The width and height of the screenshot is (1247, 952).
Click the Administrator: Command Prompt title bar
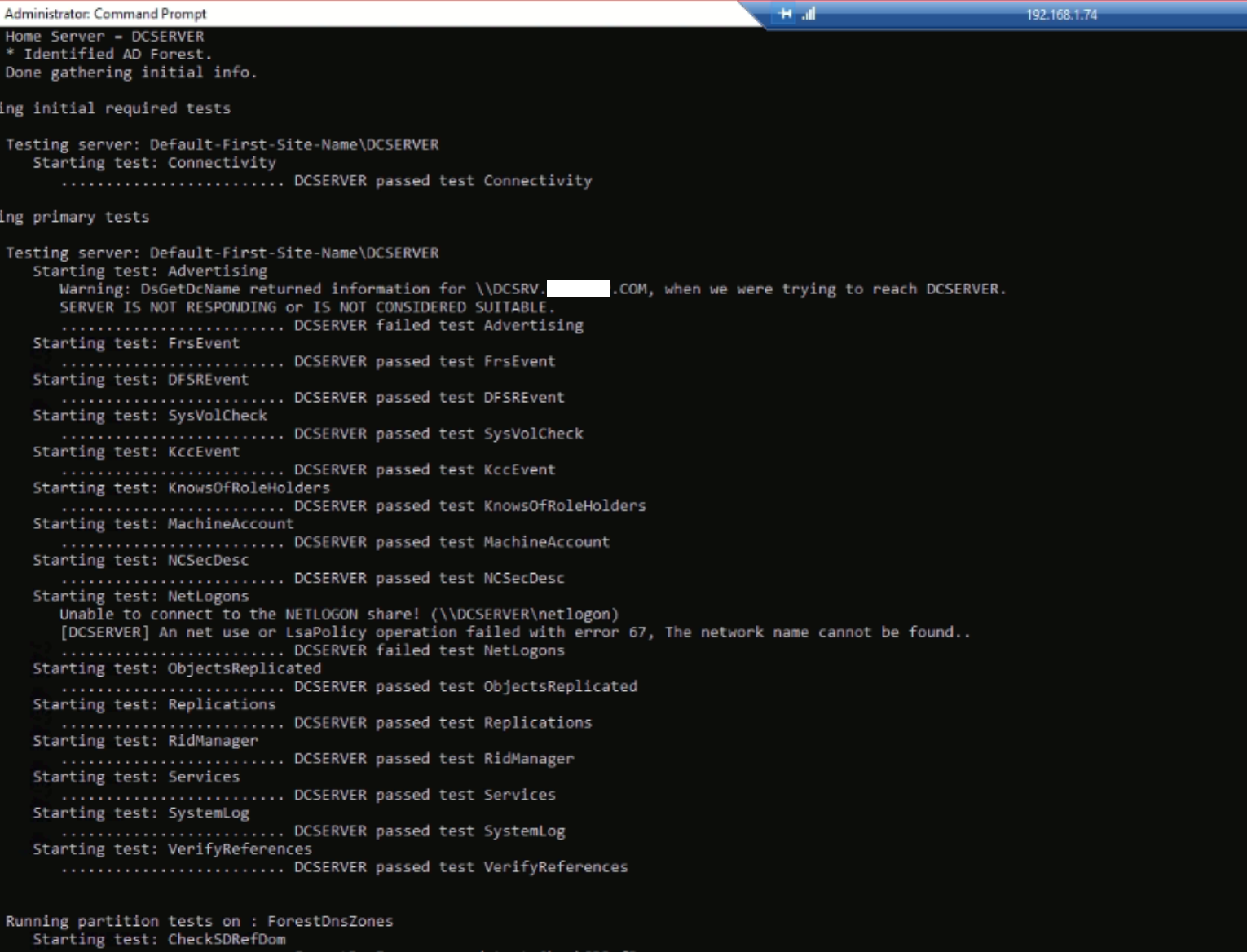[106, 14]
